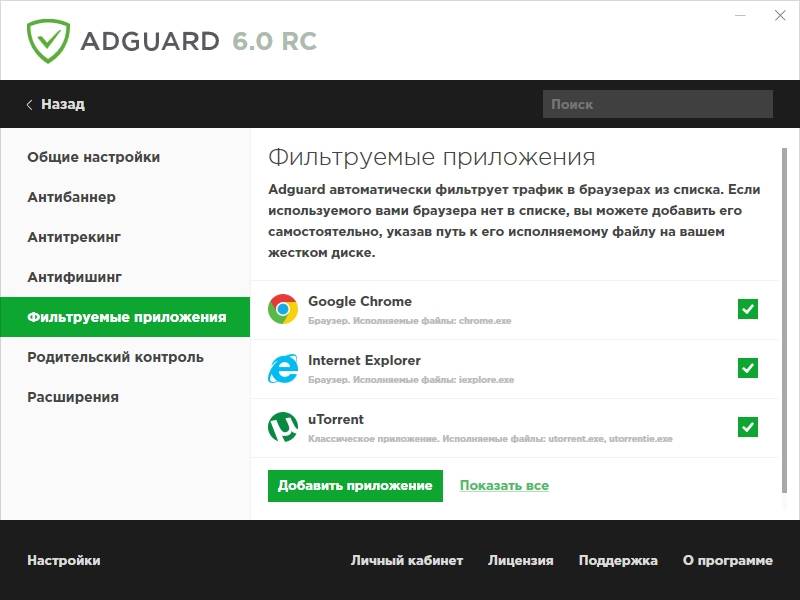Go to Антитрекинг settings
This screenshot has width=800, height=600.
click(x=74, y=237)
